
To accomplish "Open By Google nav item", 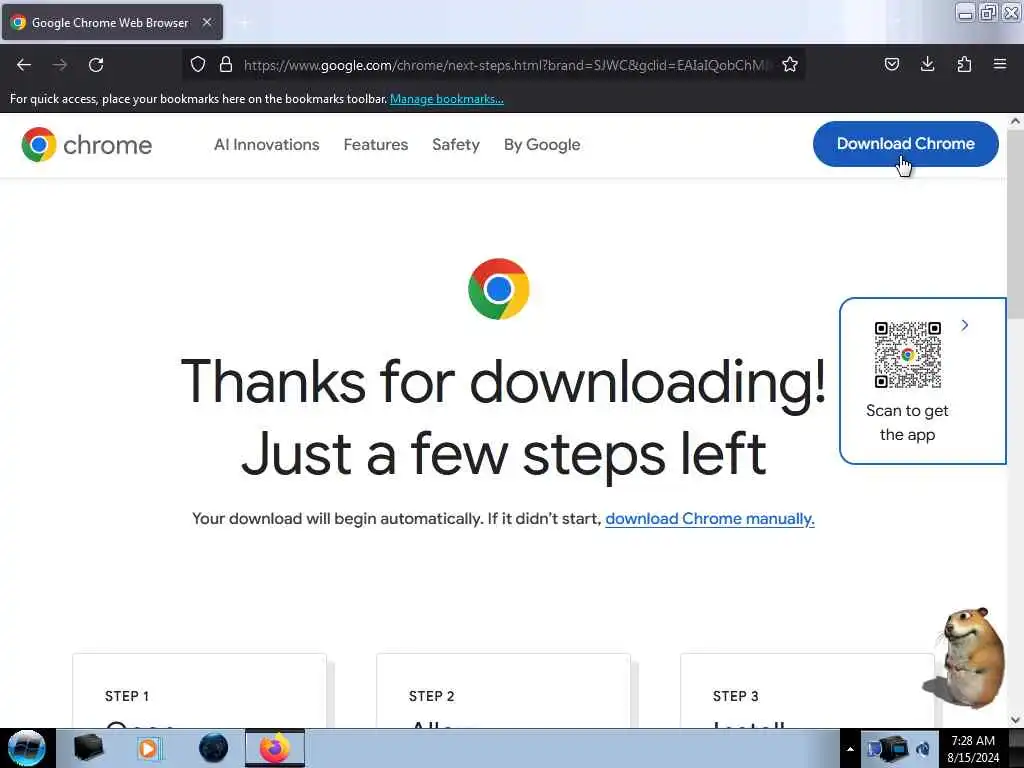I will pyautogui.click(x=542, y=144).
